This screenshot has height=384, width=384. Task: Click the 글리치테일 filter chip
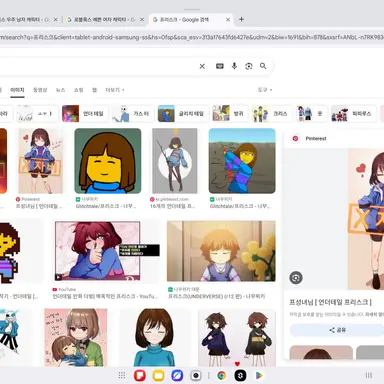(183, 114)
